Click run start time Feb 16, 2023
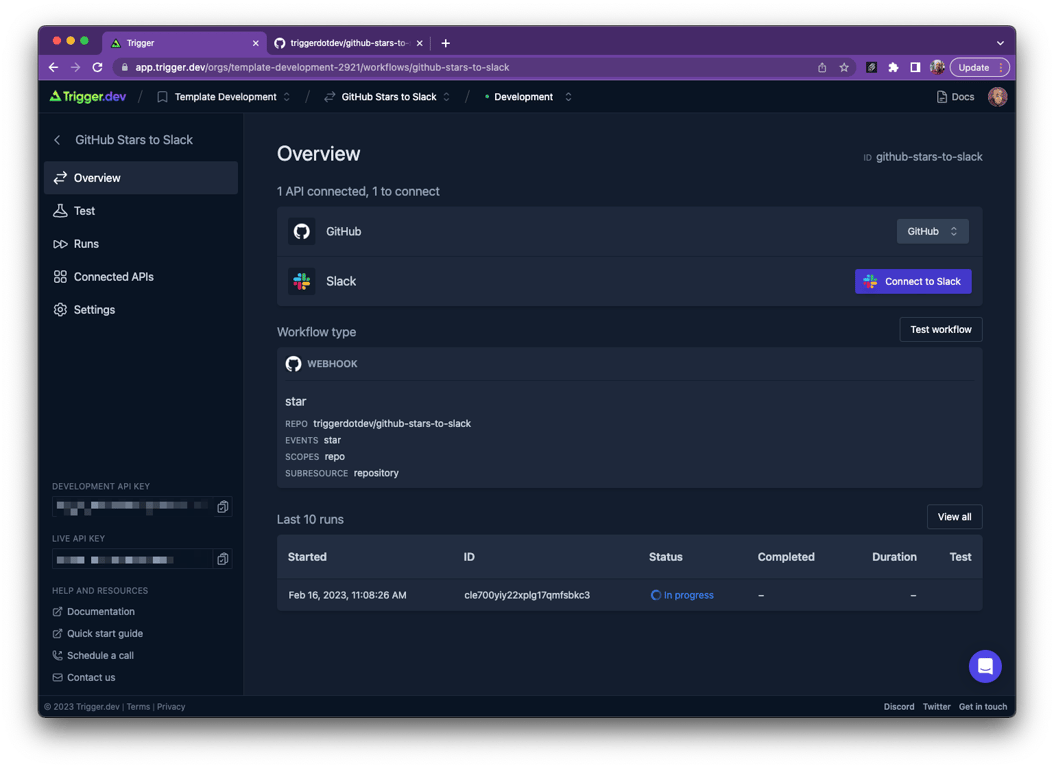Screen dimensions: 1054x768 pyautogui.click(x=347, y=595)
